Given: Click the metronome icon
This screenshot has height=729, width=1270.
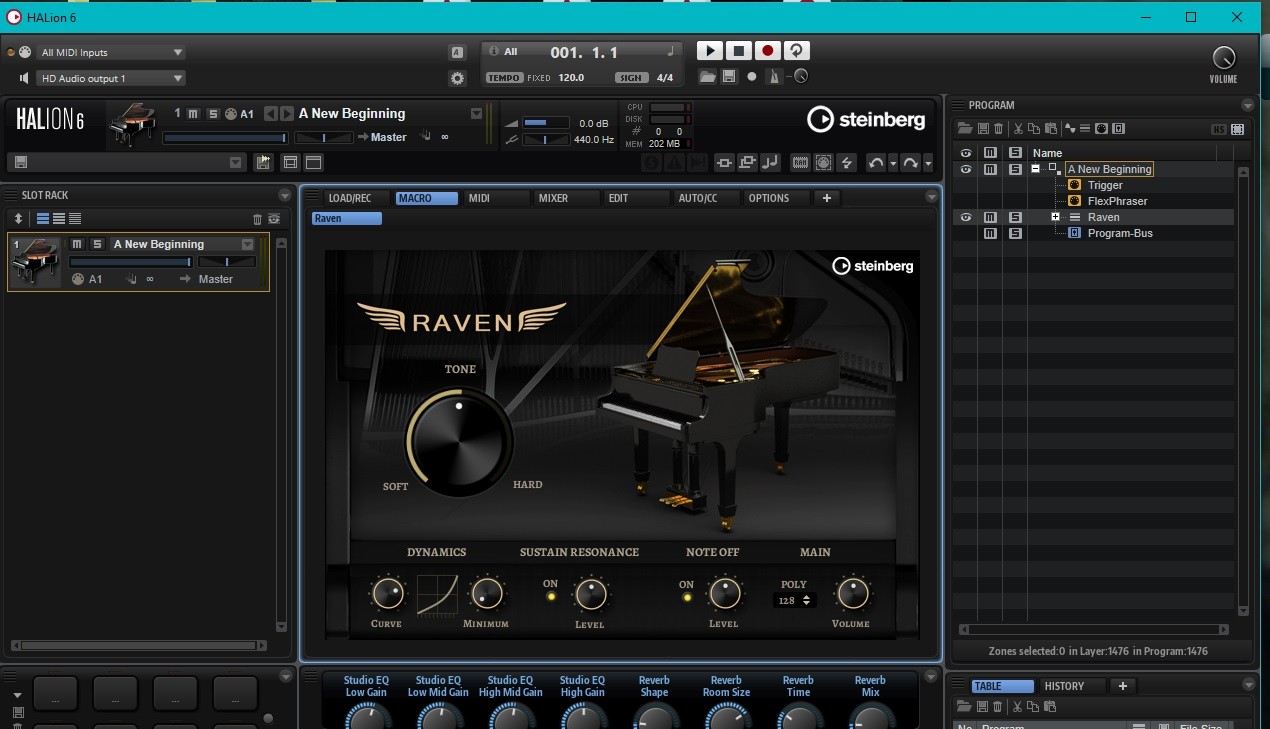Looking at the screenshot, I should pos(774,76).
